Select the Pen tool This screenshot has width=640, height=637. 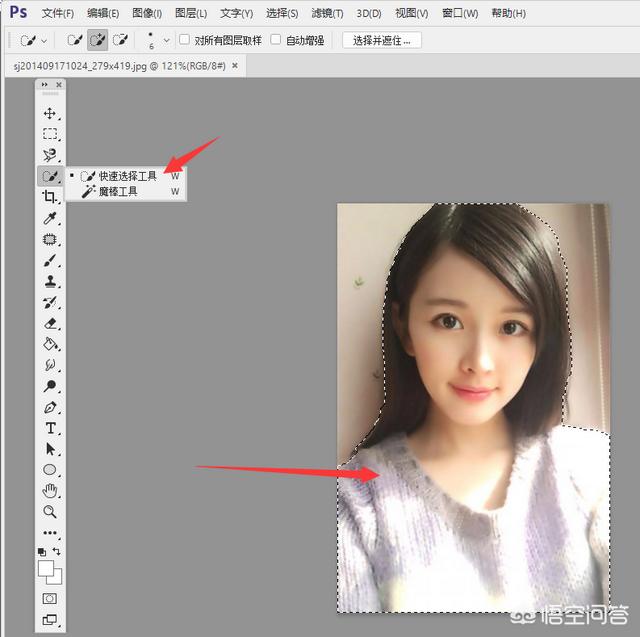50,407
